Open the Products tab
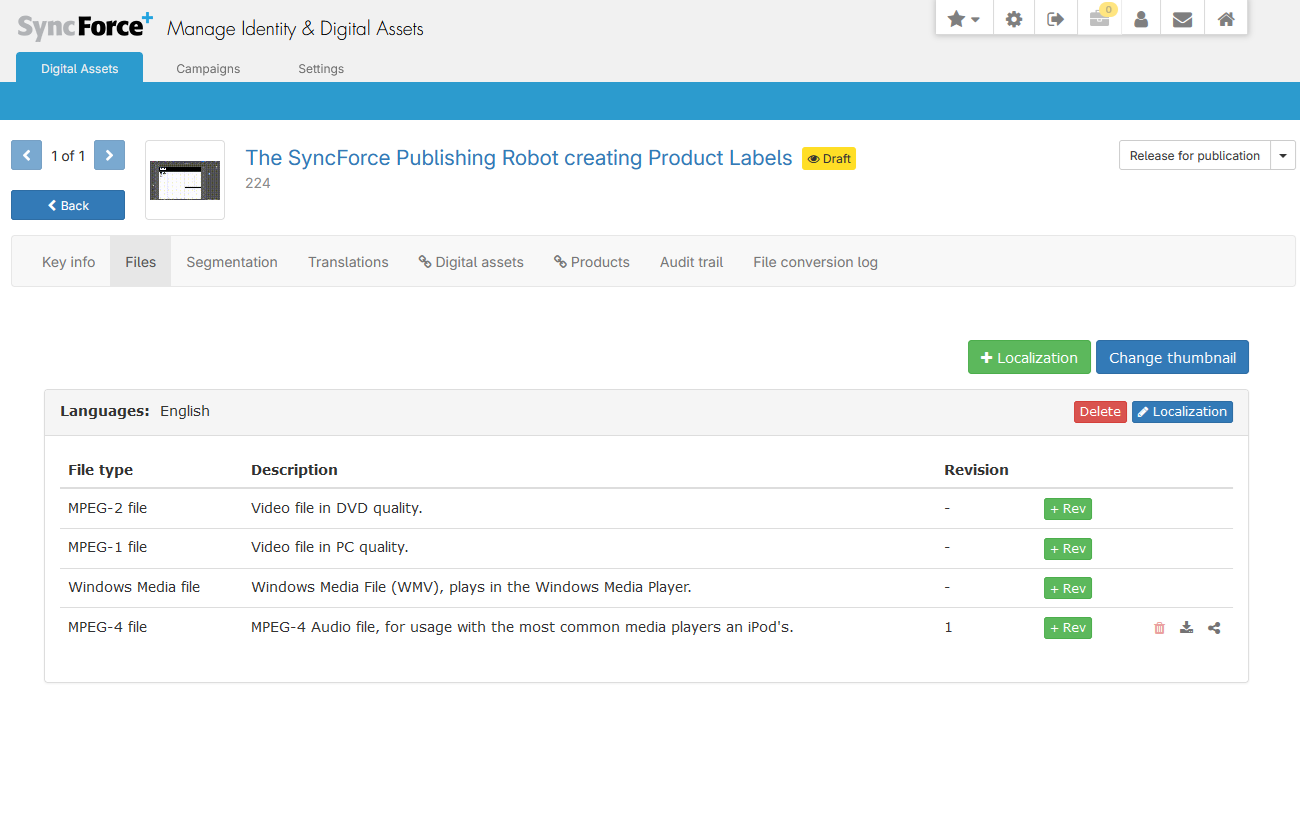 pyautogui.click(x=592, y=262)
